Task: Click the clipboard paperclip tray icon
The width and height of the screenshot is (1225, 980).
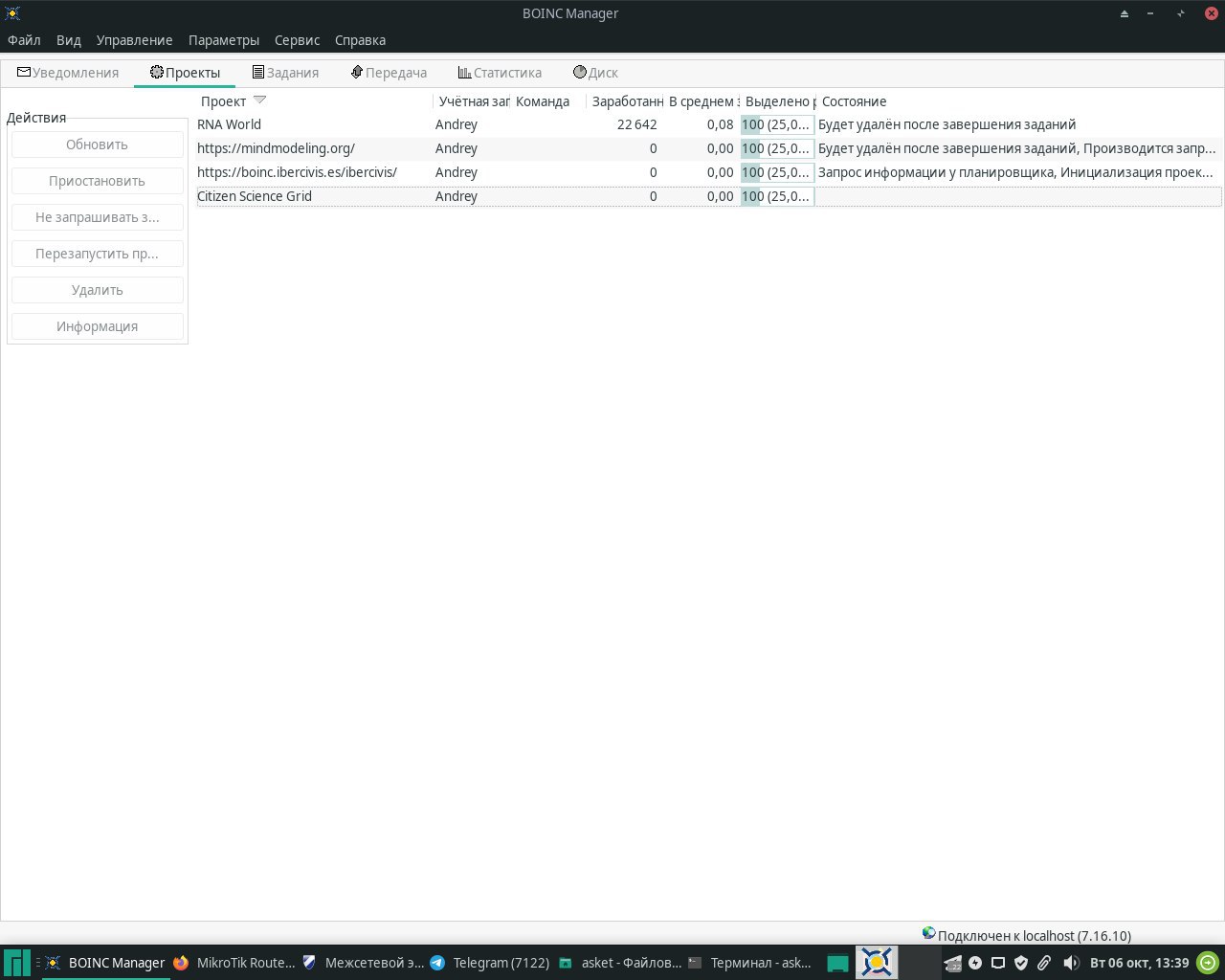Action: pos(1044,963)
